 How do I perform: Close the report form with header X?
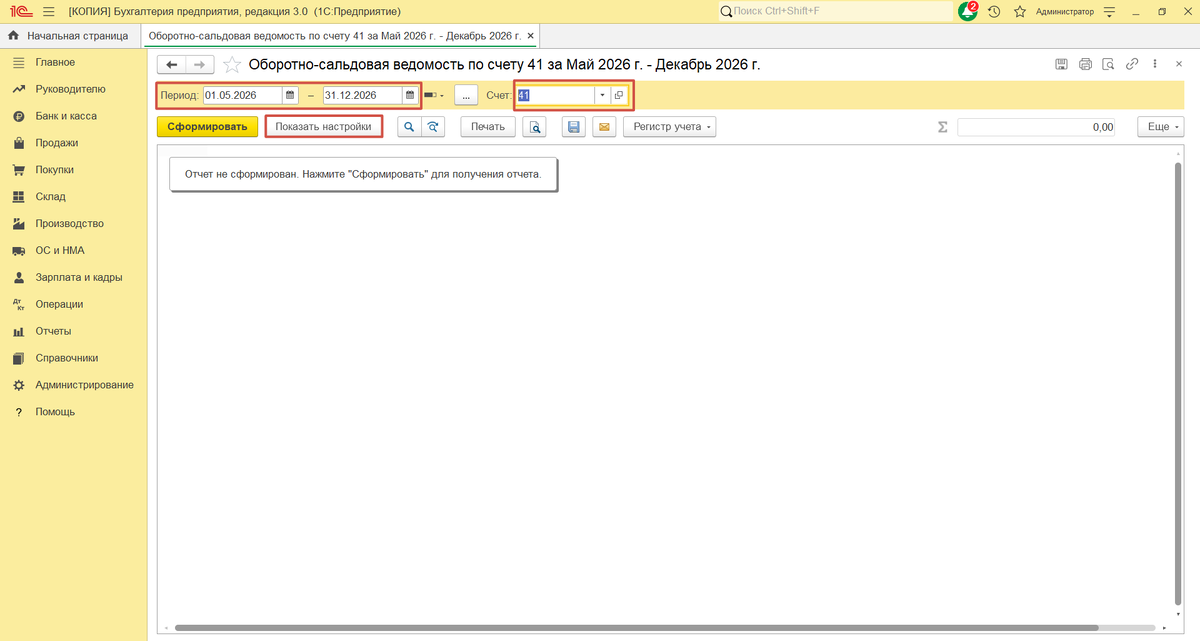coord(1177,64)
